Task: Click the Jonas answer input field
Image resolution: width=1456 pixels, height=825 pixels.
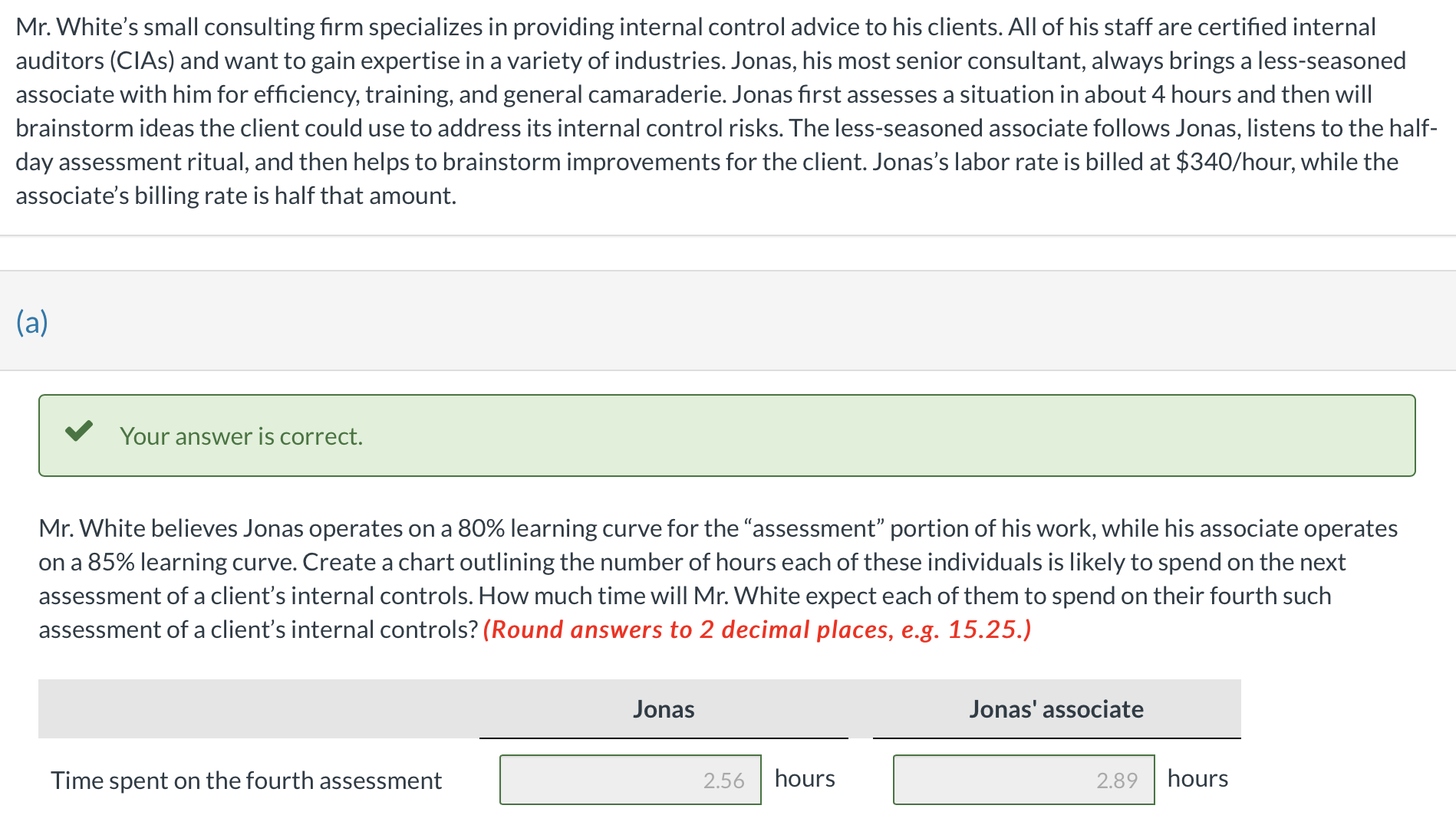Action: [x=629, y=779]
